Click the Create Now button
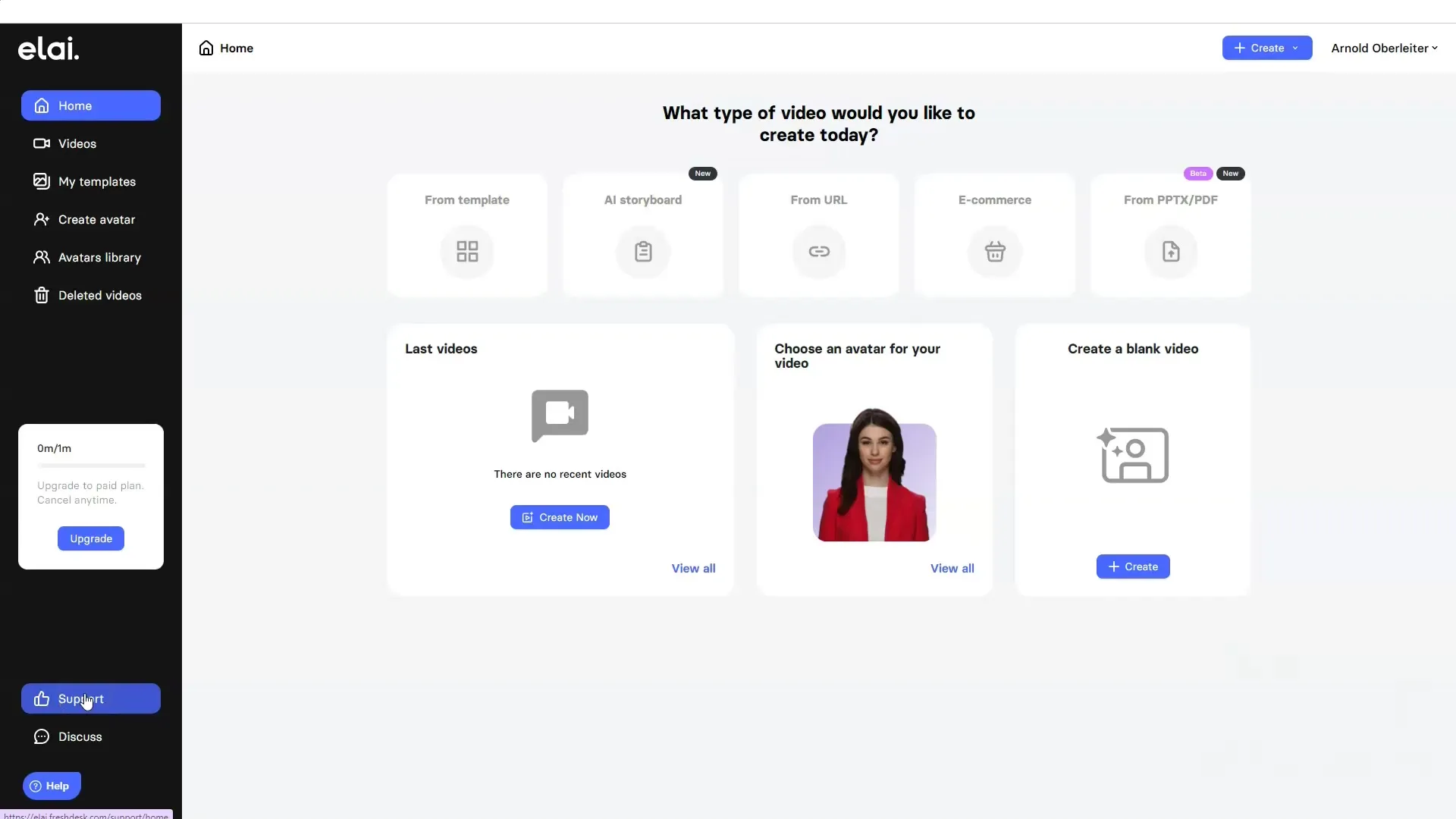Image resolution: width=1456 pixels, height=819 pixels. (x=560, y=517)
